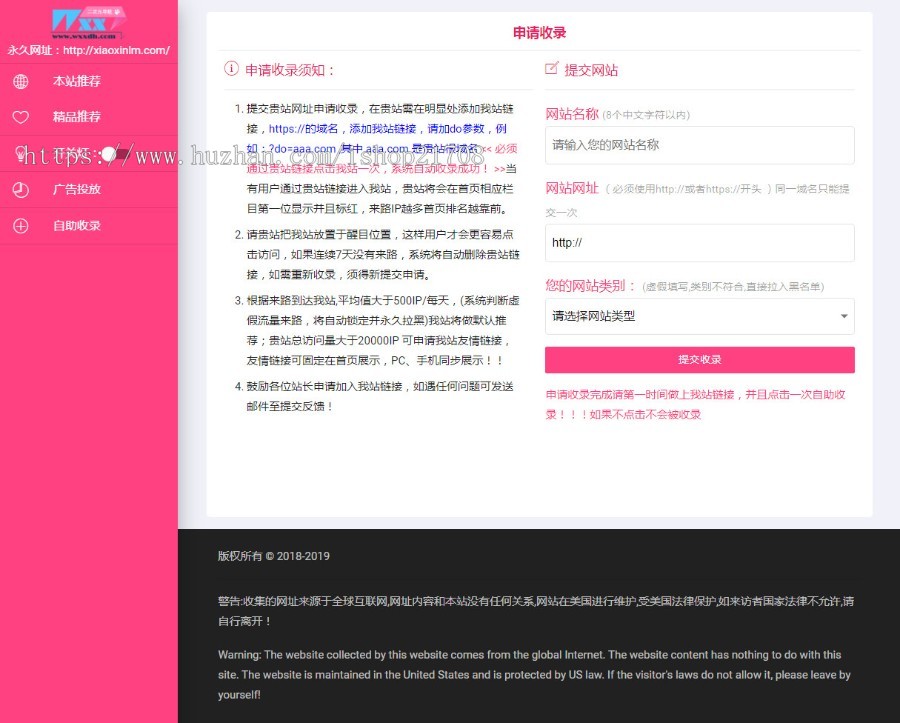Click the 网站网址 field label
Viewport: 900px width, 723px height.
click(x=572, y=188)
